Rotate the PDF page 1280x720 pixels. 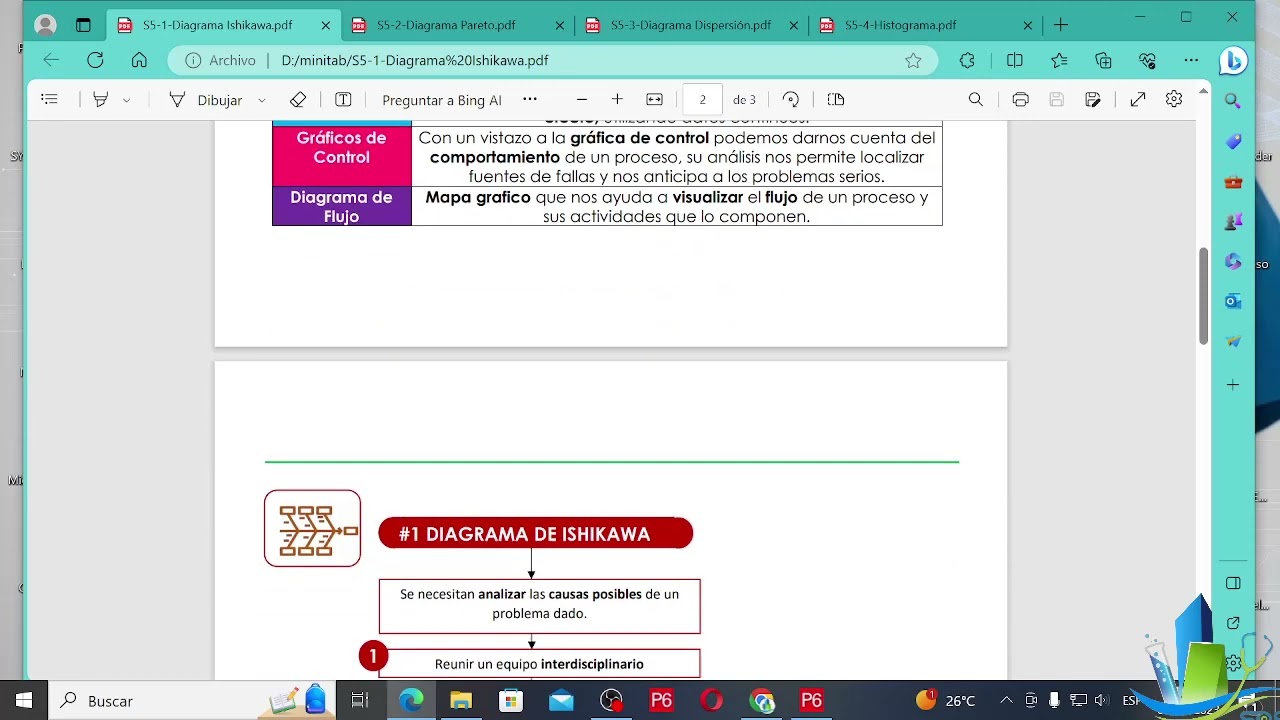[x=791, y=99]
